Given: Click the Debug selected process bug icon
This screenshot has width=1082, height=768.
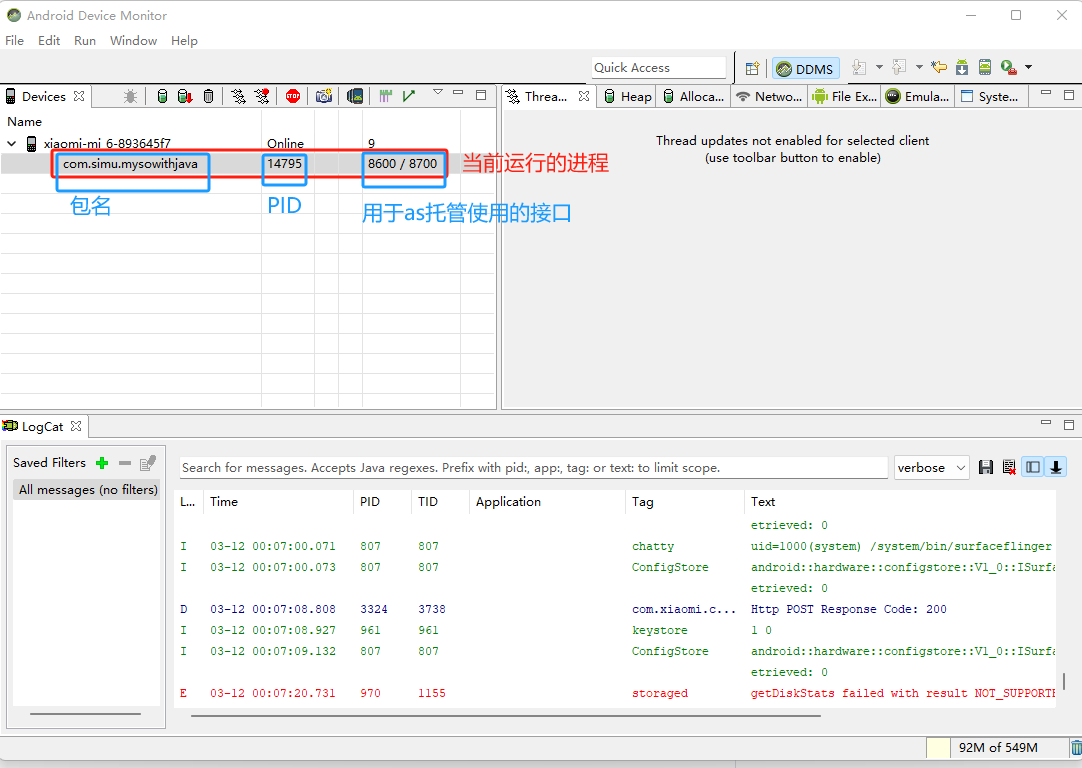Looking at the screenshot, I should coord(130,97).
